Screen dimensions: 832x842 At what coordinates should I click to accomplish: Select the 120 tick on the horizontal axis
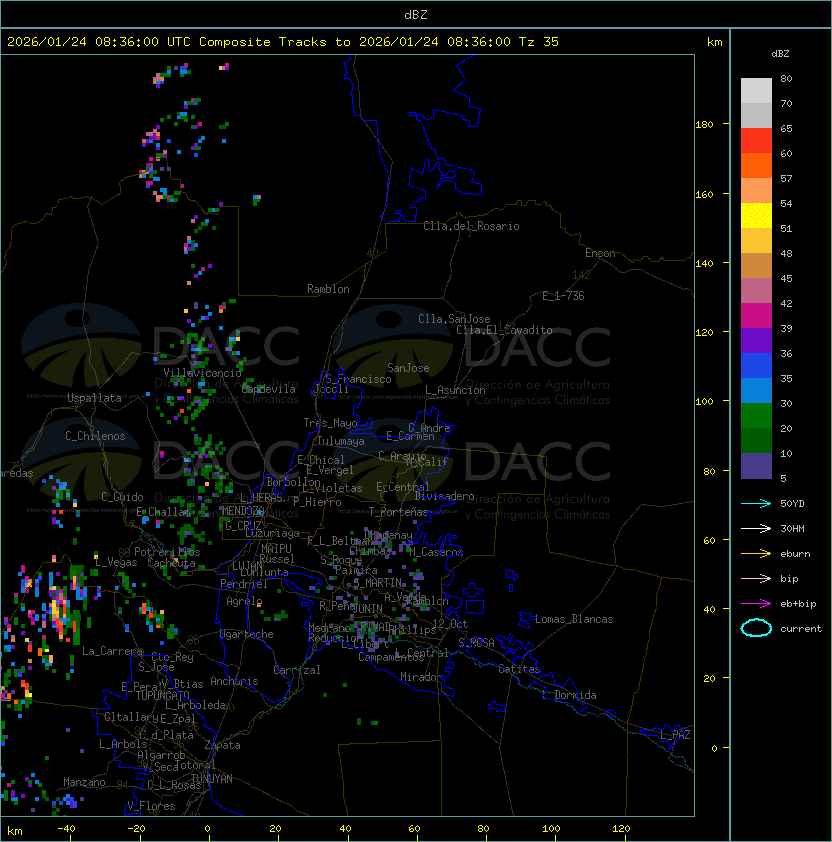click(x=621, y=829)
